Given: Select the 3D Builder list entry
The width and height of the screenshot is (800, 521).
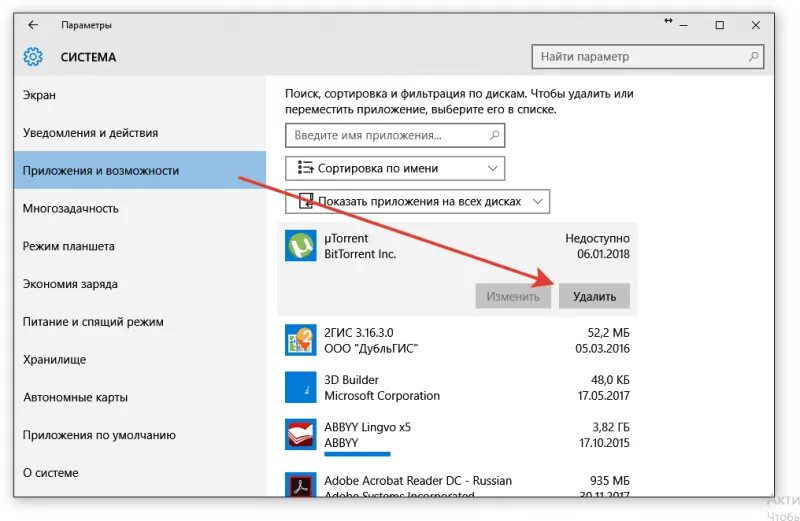Looking at the screenshot, I should 457,387.
